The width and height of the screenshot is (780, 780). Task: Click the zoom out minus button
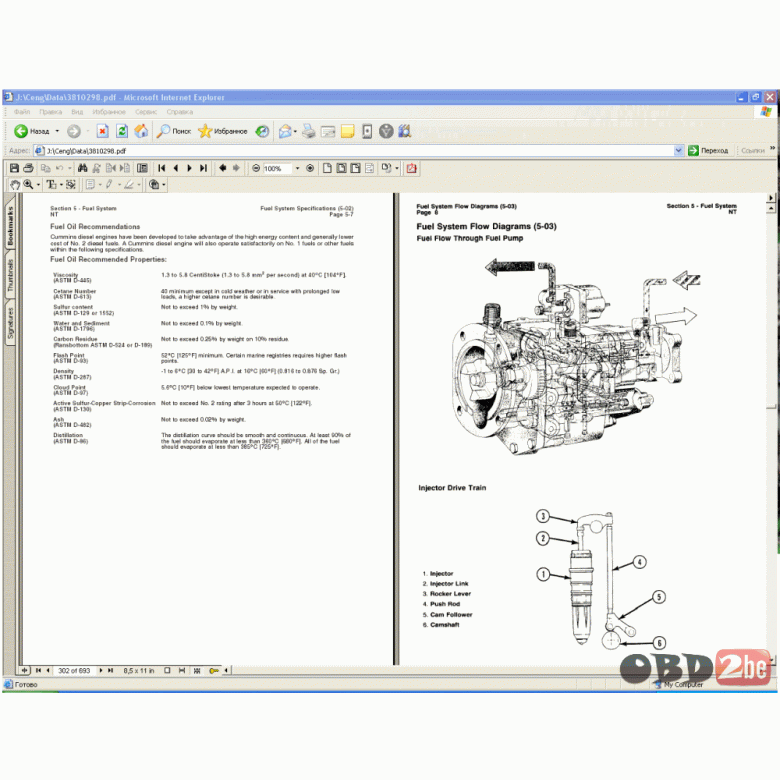click(x=256, y=168)
